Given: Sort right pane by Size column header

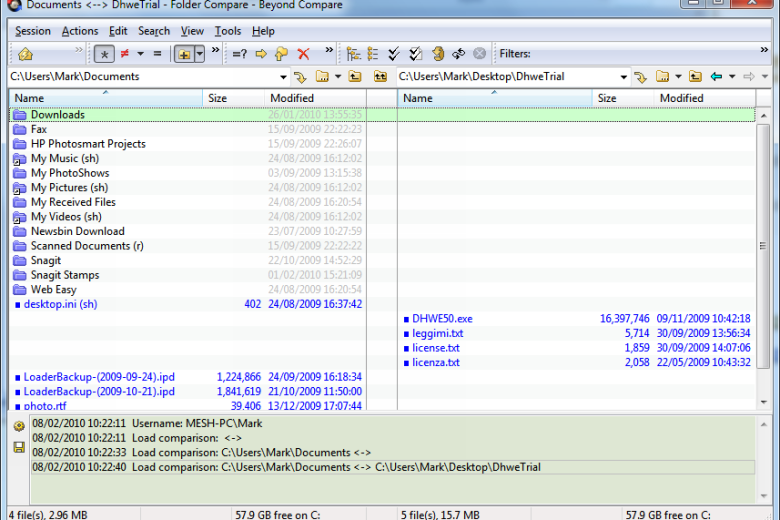Looking at the screenshot, I should 623,98.
